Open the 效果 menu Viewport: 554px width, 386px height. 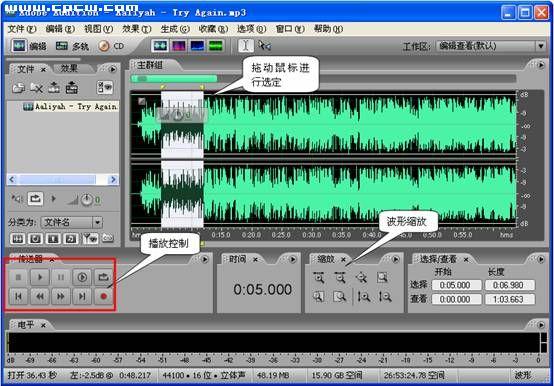(136, 29)
